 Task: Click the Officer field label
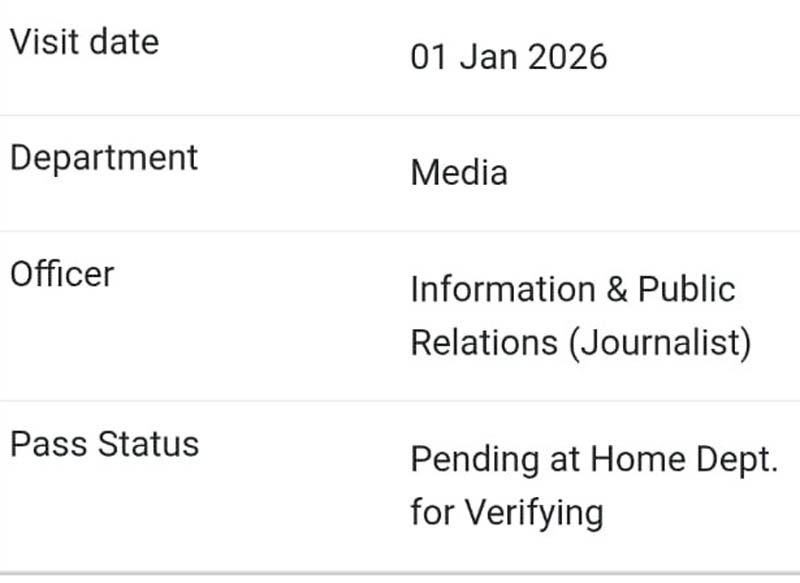62,274
